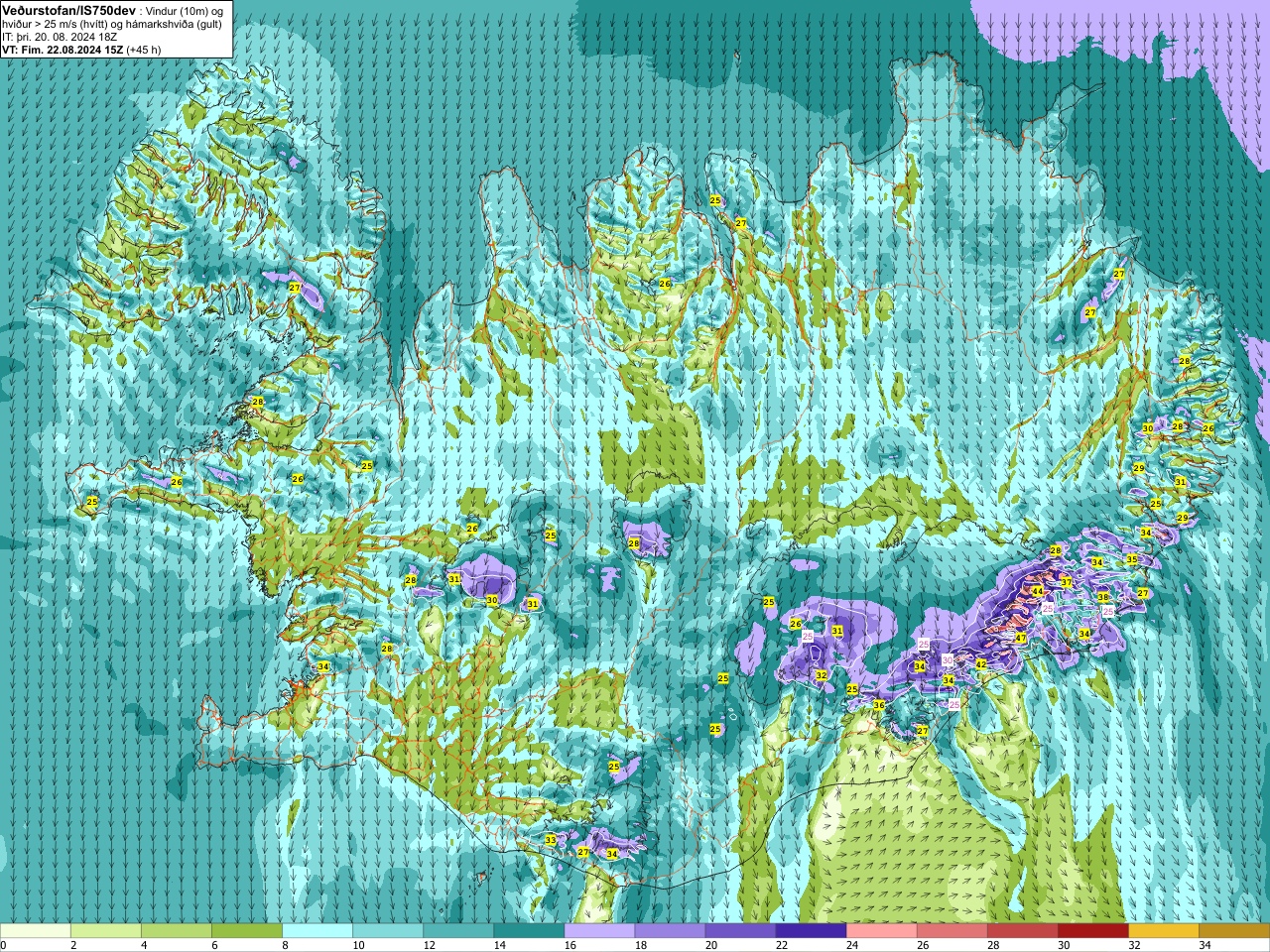Click the "VT: Fim. 22.08.2024 15Z" valid time line

[x=62, y=50]
